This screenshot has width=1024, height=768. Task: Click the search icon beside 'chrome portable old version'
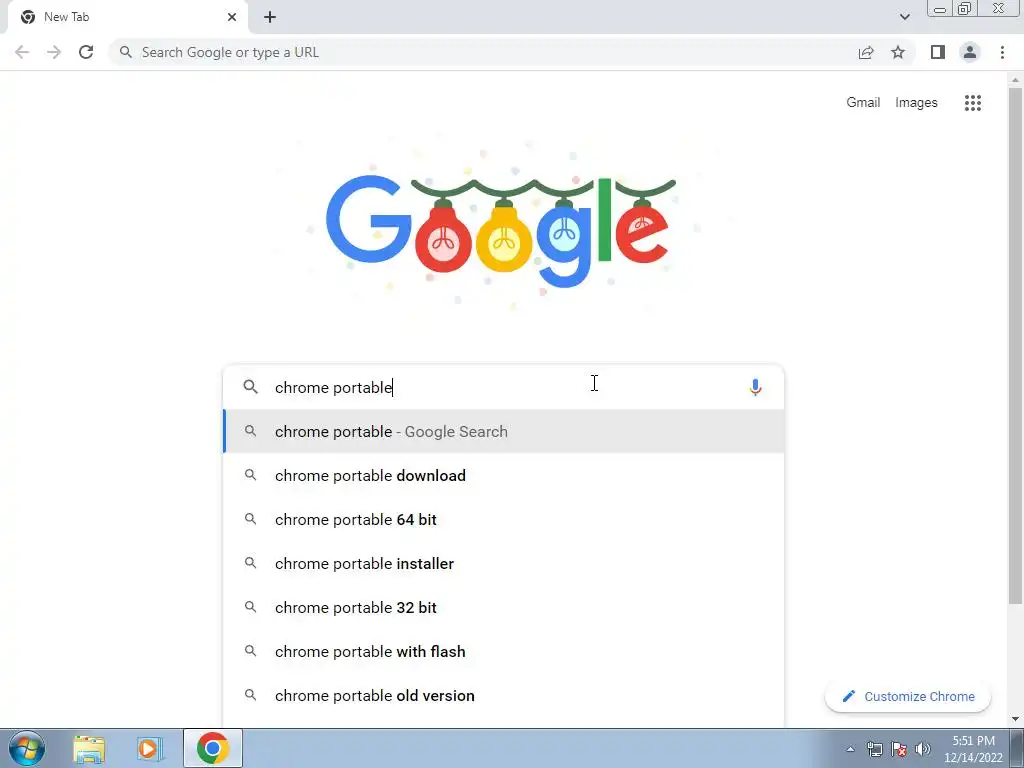coord(250,694)
